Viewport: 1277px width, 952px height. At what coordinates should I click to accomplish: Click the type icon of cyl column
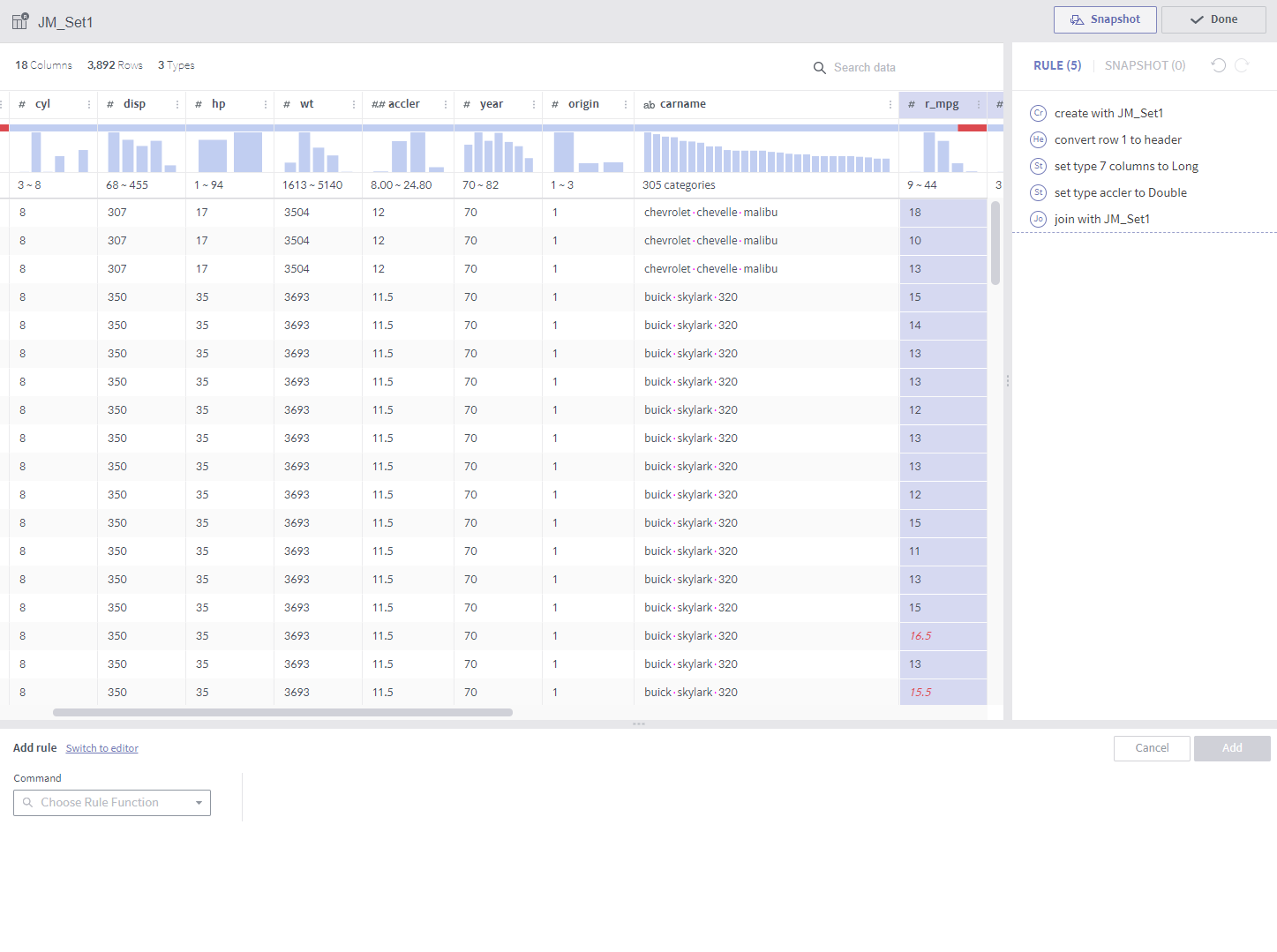click(x=22, y=104)
